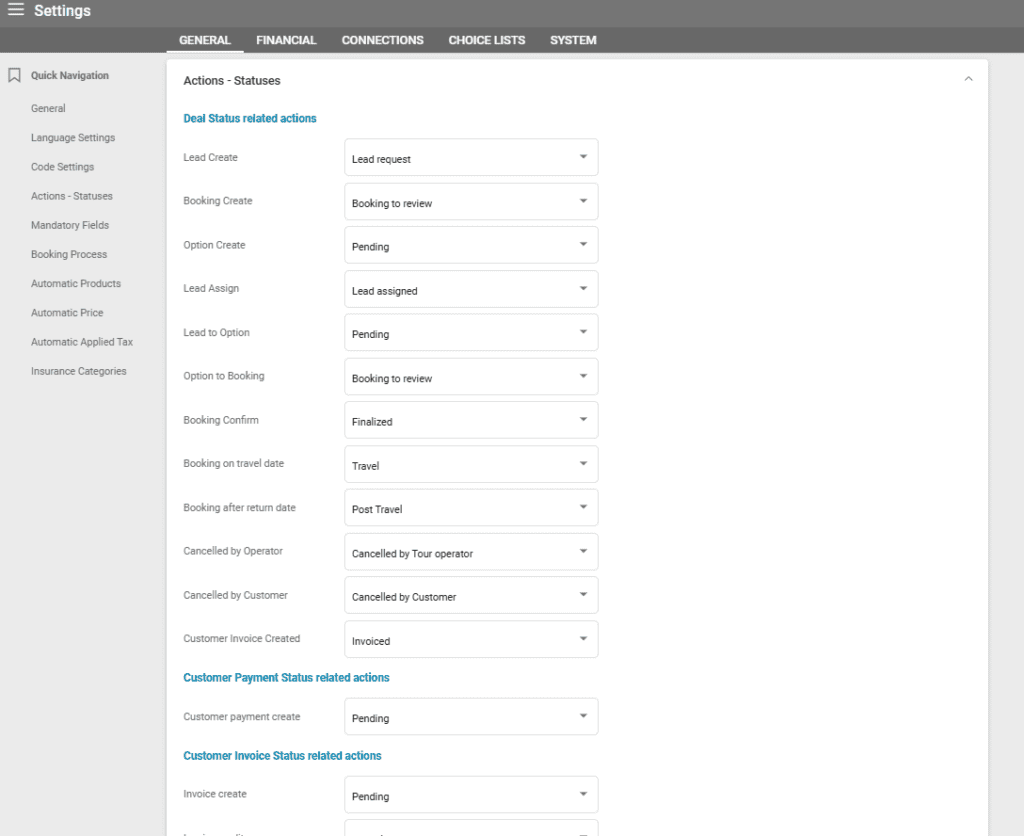
Task: Collapse the Actions - Statuses panel
Action: point(967,80)
